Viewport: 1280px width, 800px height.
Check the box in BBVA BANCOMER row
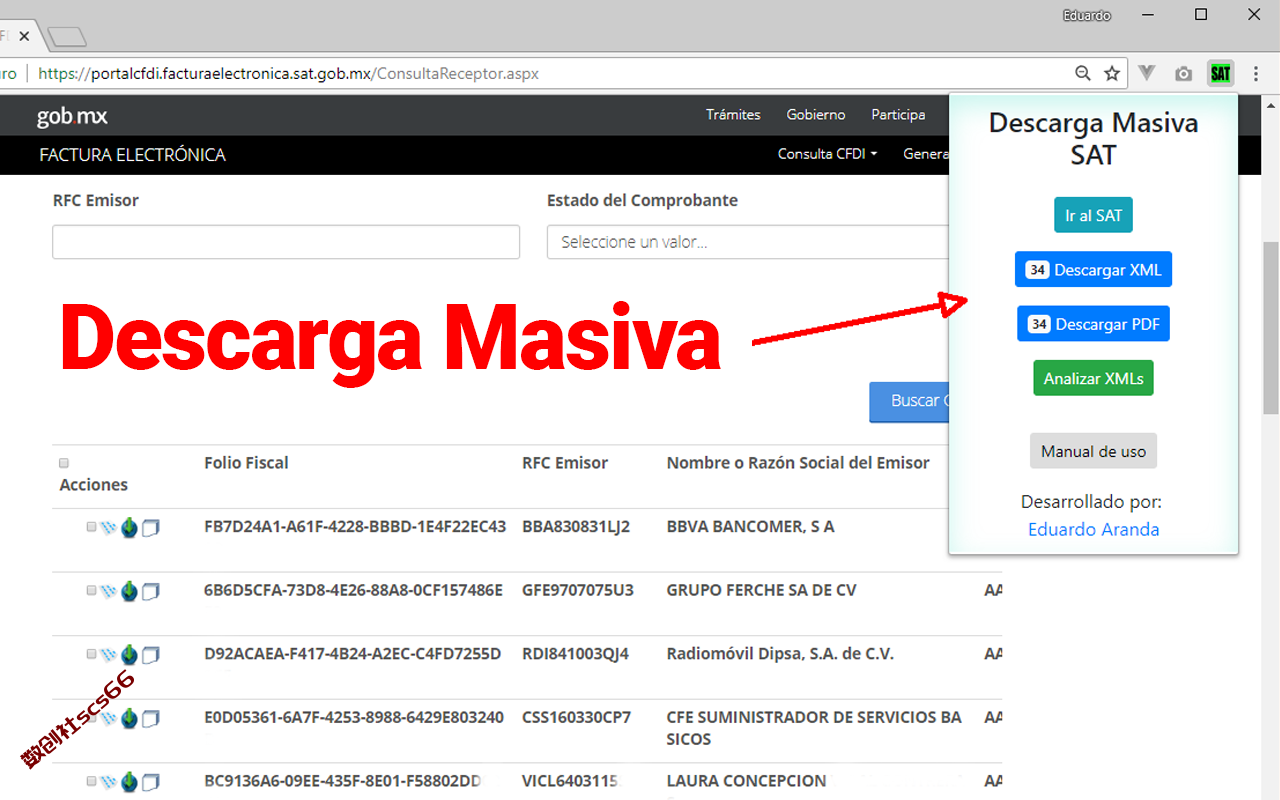coord(91,526)
